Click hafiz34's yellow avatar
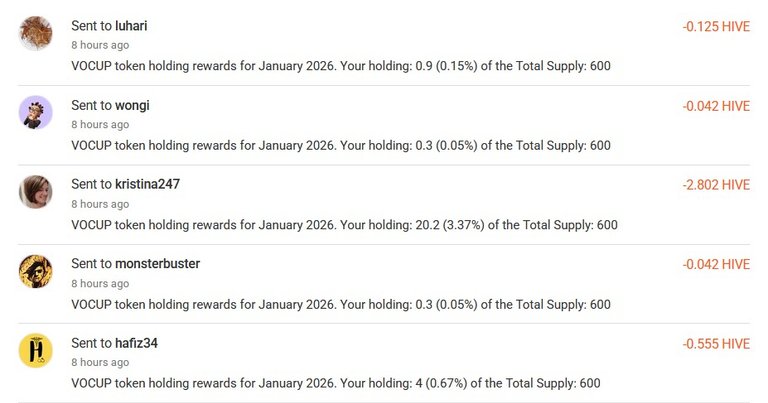This screenshot has height=403, width=768. (36, 350)
